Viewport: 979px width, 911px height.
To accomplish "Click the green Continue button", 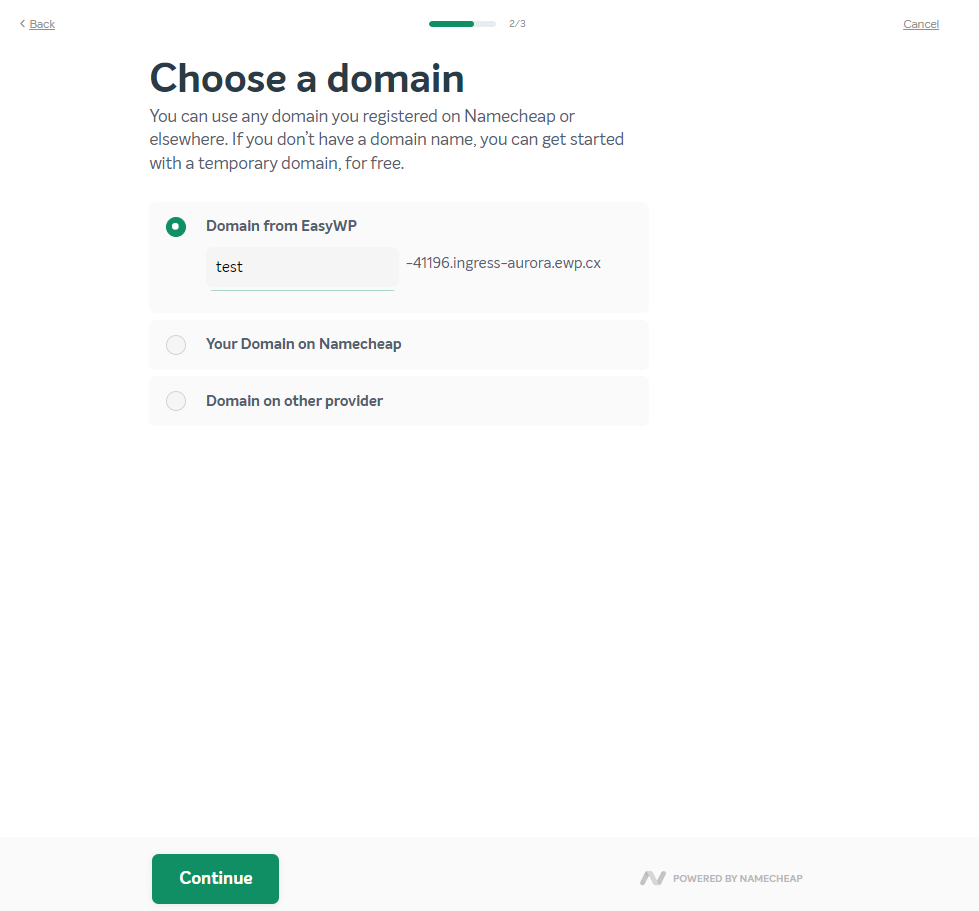I will [215, 879].
